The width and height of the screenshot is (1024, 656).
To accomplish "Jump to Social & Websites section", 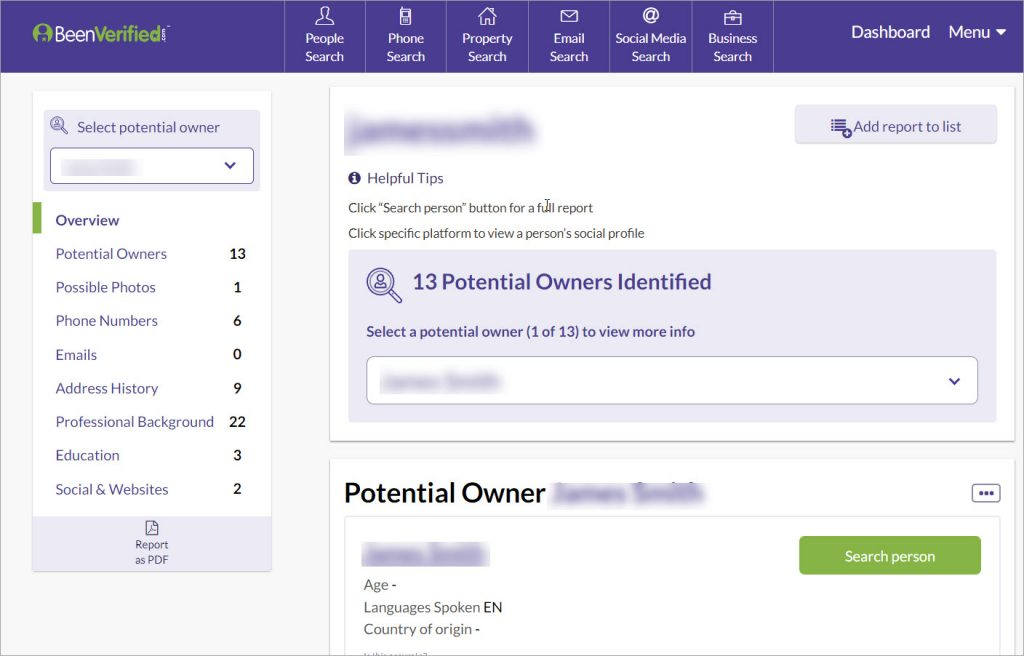I will pyautogui.click(x=112, y=489).
